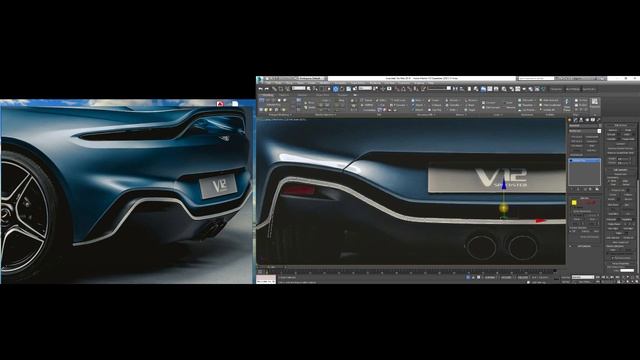The width and height of the screenshot is (640, 360).
Task: Activate the highlighted Select and Move tool
Action: click(x=336, y=89)
